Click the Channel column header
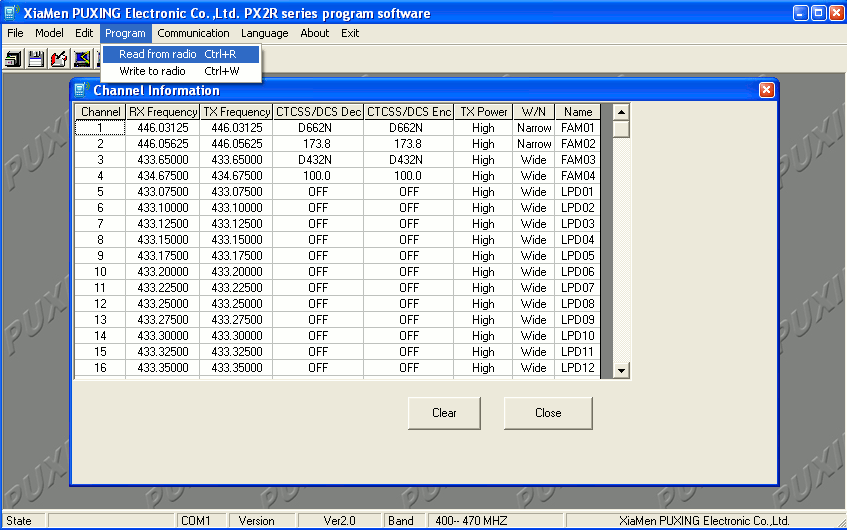 [100, 112]
